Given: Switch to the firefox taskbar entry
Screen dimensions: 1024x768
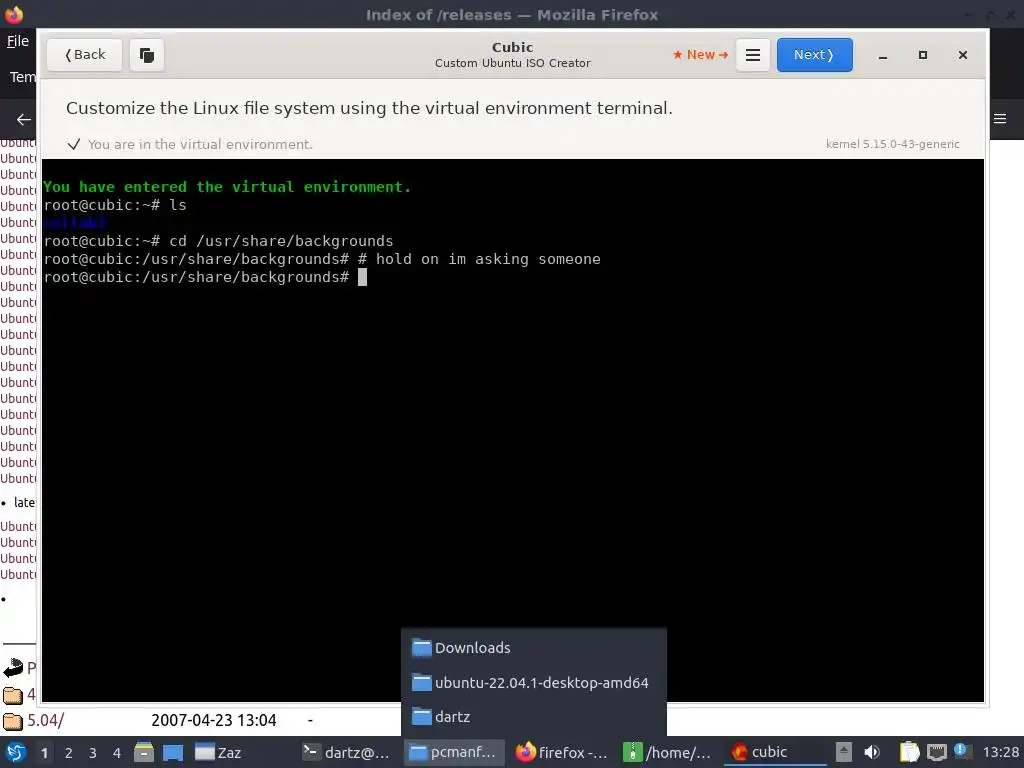Looking at the screenshot, I should coord(562,752).
